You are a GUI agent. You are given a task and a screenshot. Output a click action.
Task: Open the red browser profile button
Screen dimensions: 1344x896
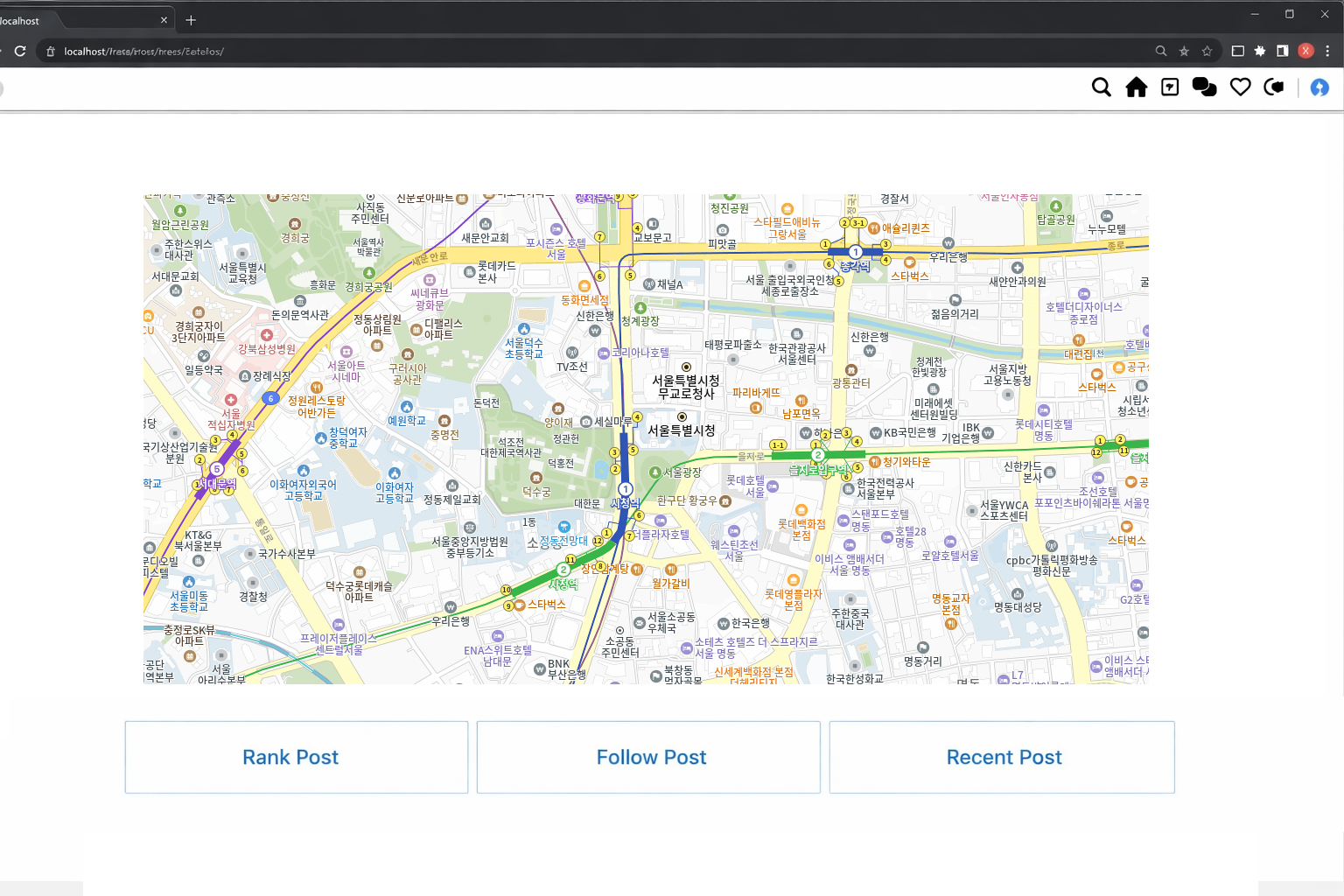point(1305,51)
